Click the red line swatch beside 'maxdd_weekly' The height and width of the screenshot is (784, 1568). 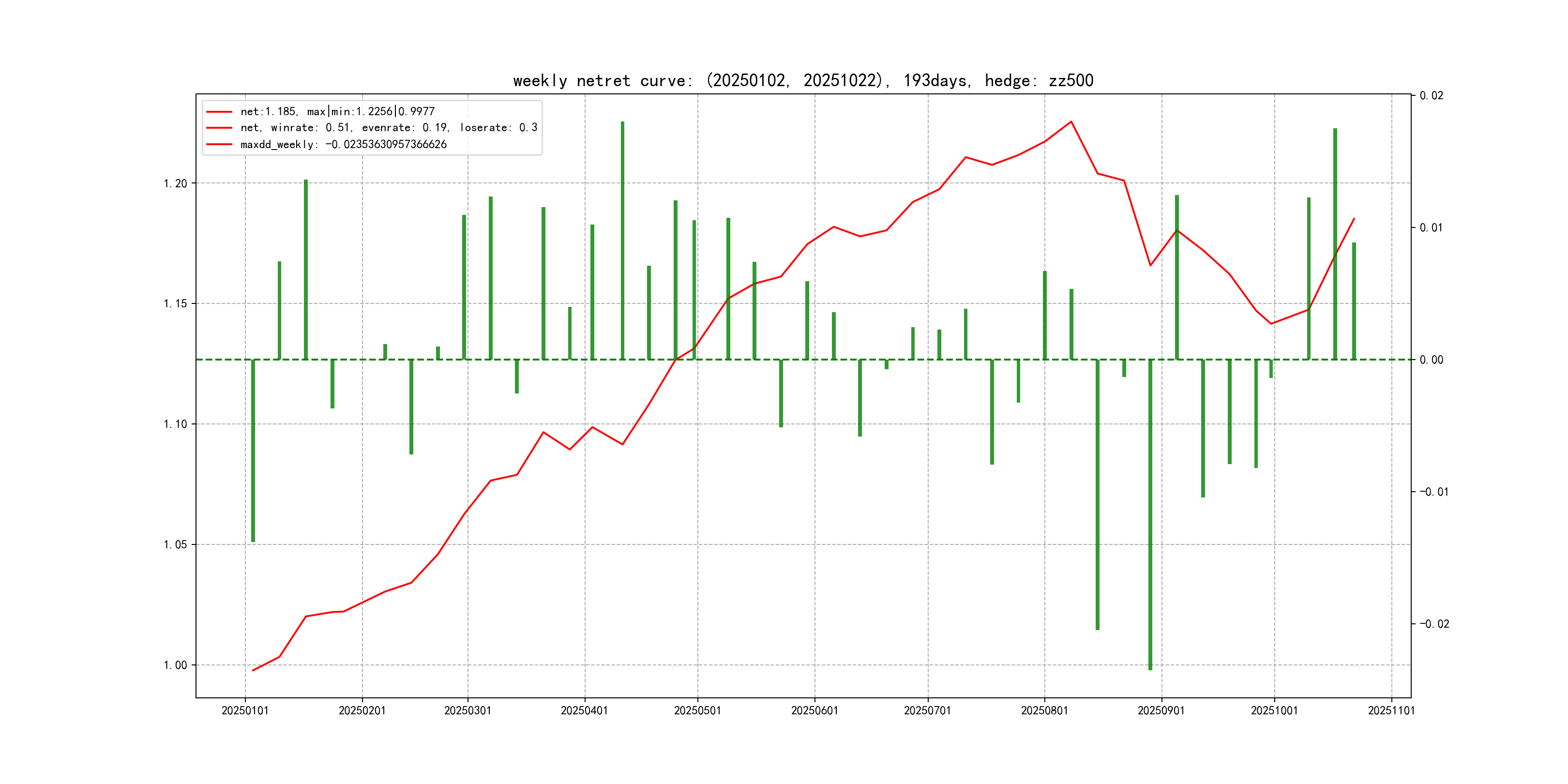[x=219, y=144]
